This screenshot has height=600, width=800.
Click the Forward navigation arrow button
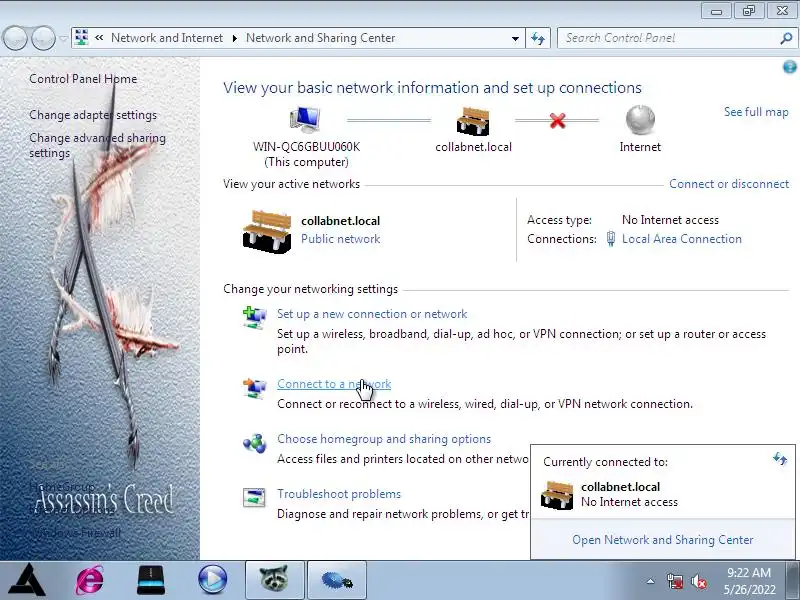(x=44, y=38)
